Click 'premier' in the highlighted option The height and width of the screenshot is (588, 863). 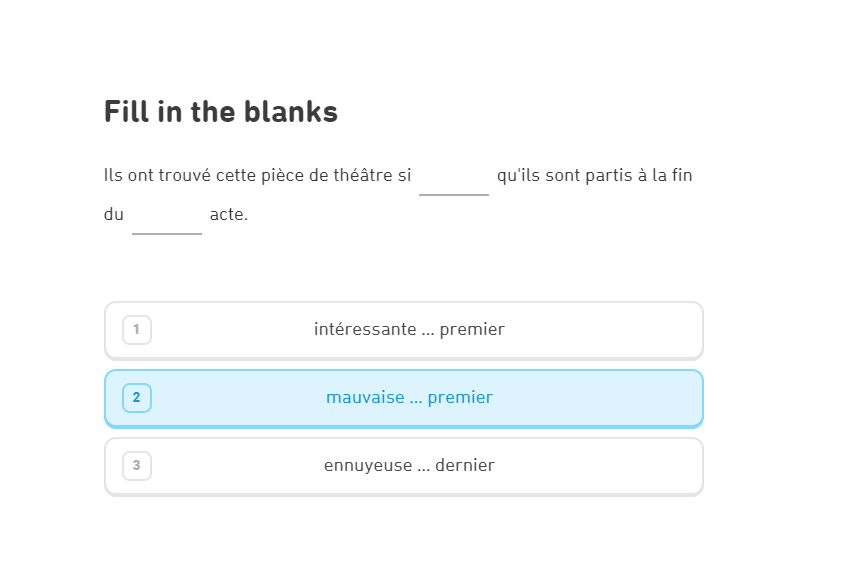[460, 397]
